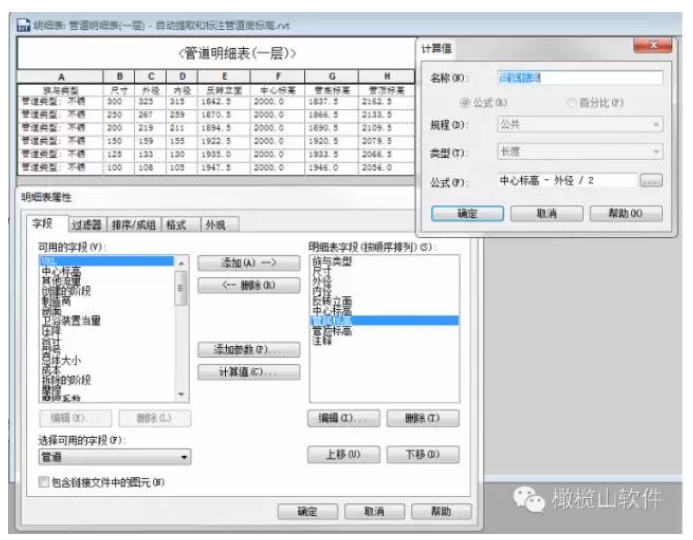Screen dimensions: 693x540
Task: Click the 添加(A) --> button
Action: [x=248, y=263]
